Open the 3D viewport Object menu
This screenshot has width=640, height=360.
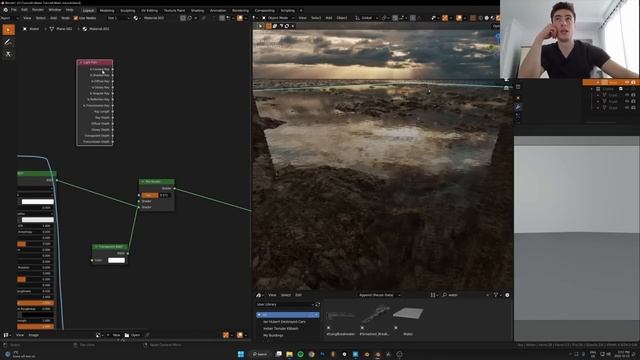pyautogui.click(x=342, y=18)
